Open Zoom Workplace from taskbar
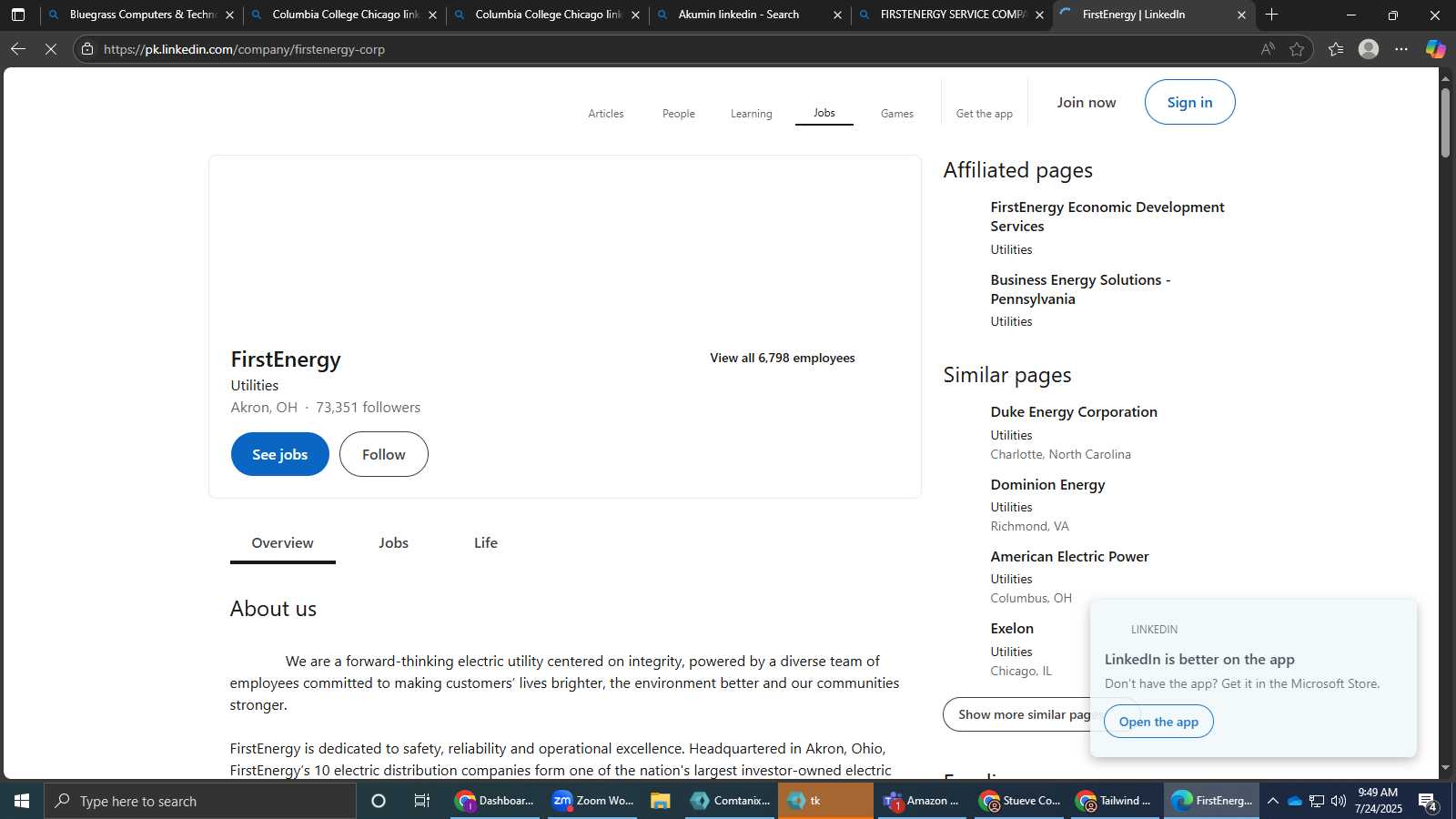Screen dimensions: 1456x819 tap(592, 801)
